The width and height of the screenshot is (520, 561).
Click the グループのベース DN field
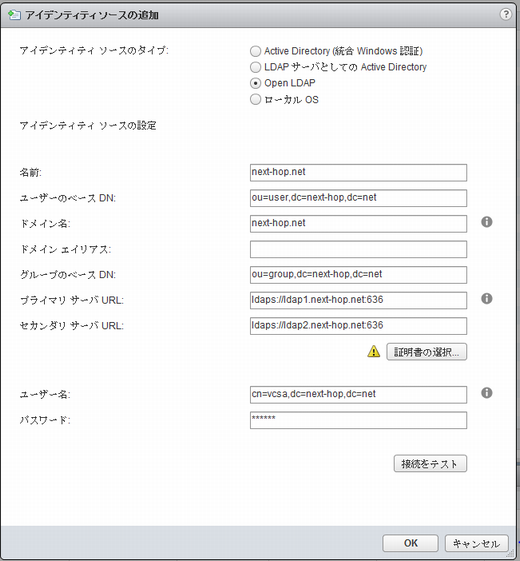pos(358,275)
